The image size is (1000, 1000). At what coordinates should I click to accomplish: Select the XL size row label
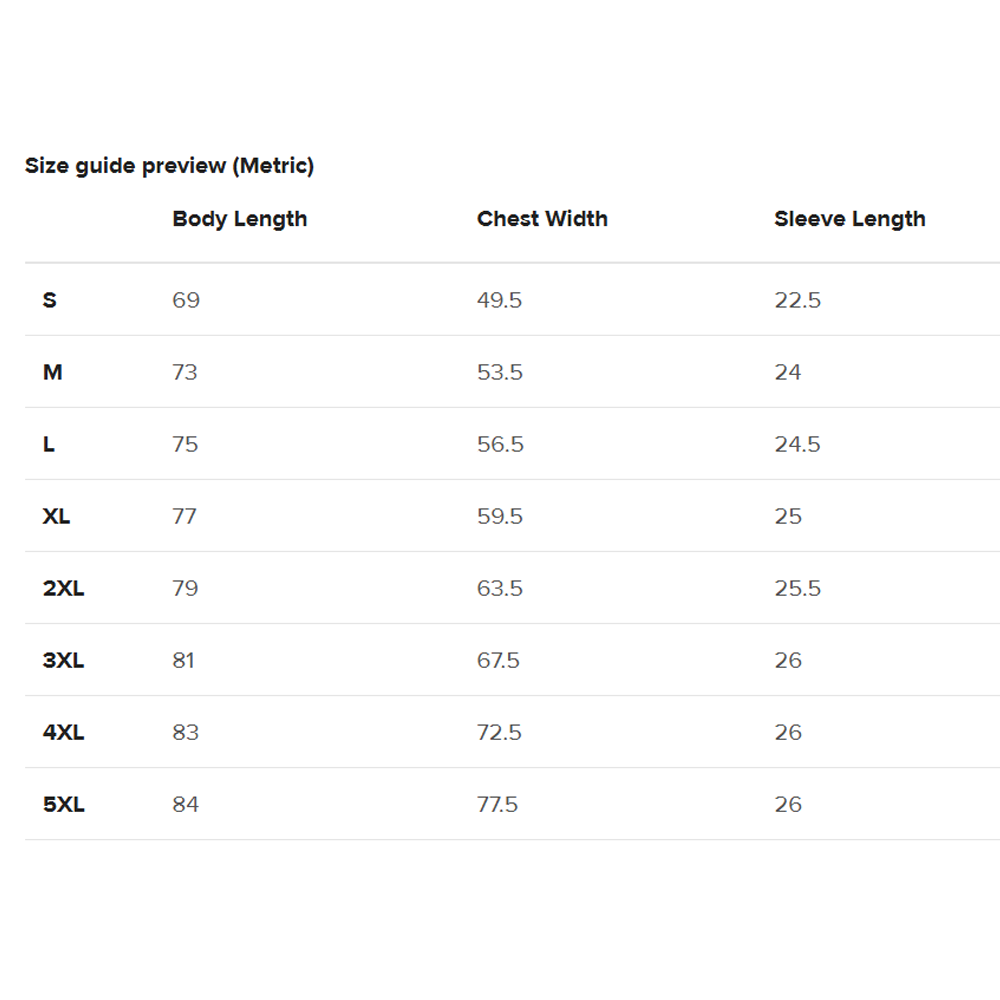[56, 516]
